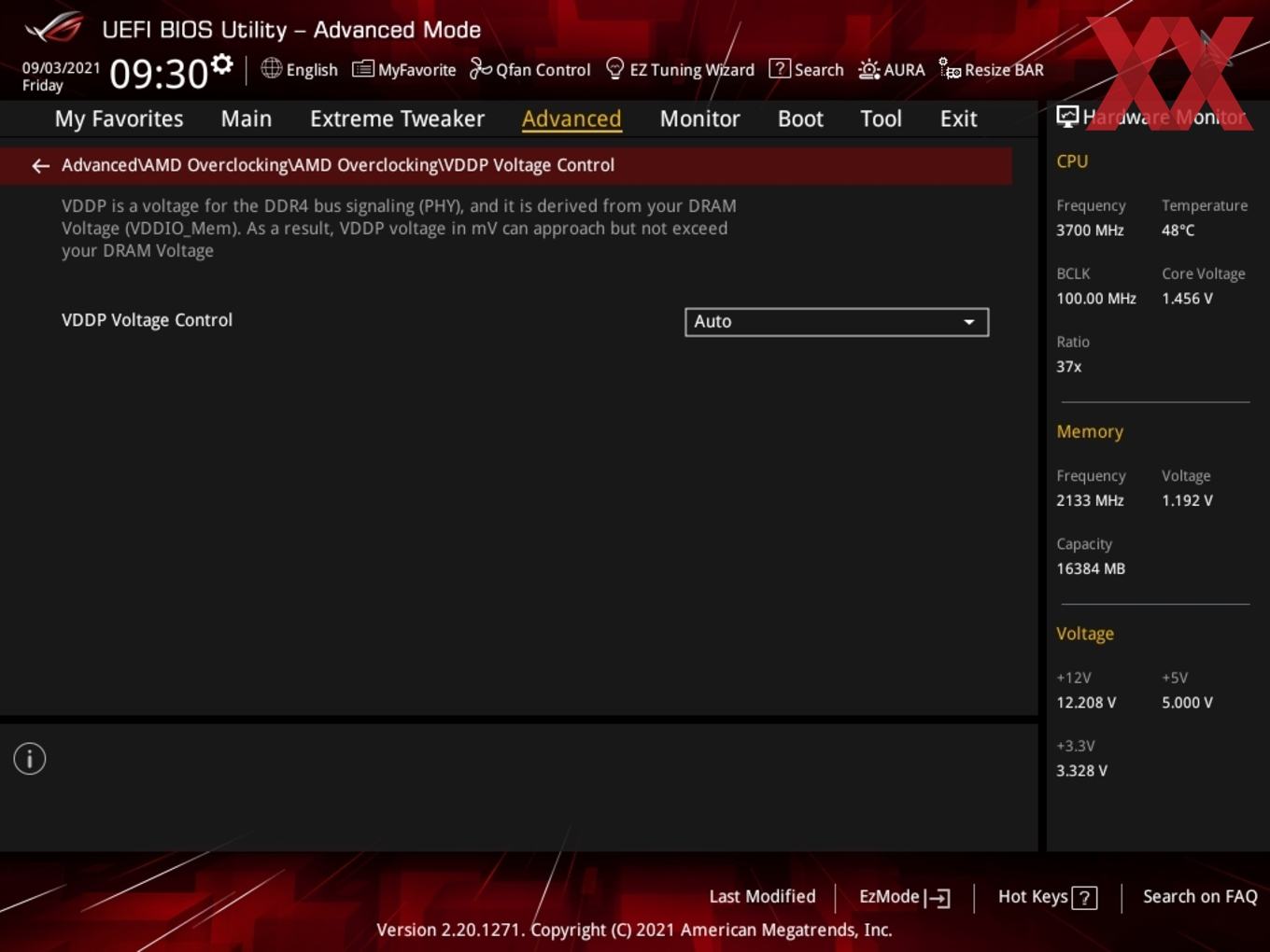The width and height of the screenshot is (1270, 952).
Task: Click the EzMode arrow icon
Action: coord(938,898)
